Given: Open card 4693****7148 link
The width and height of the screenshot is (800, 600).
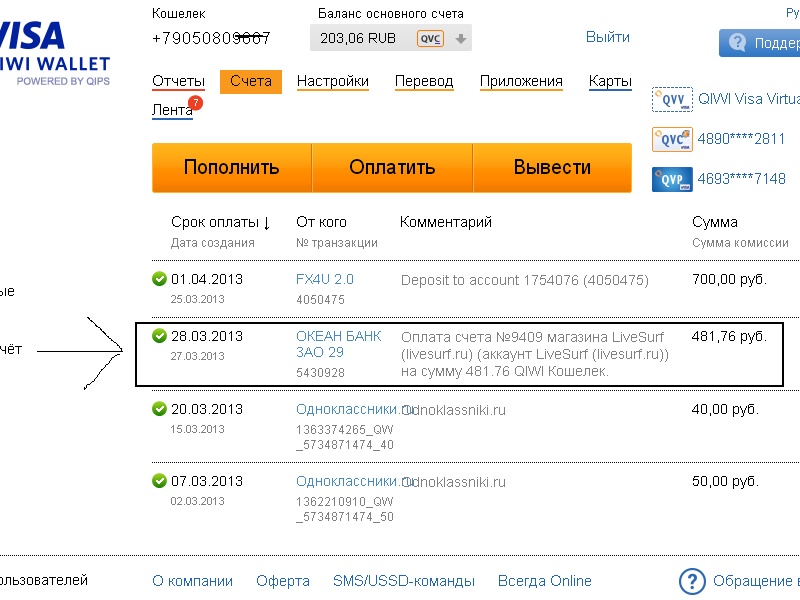Looking at the screenshot, I should coord(741,179).
